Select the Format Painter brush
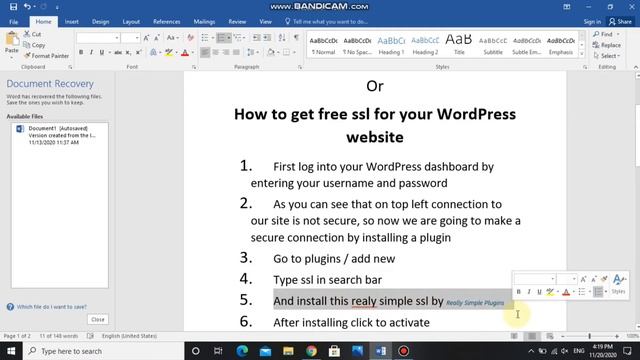The height and width of the screenshot is (360, 640). point(46,56)
